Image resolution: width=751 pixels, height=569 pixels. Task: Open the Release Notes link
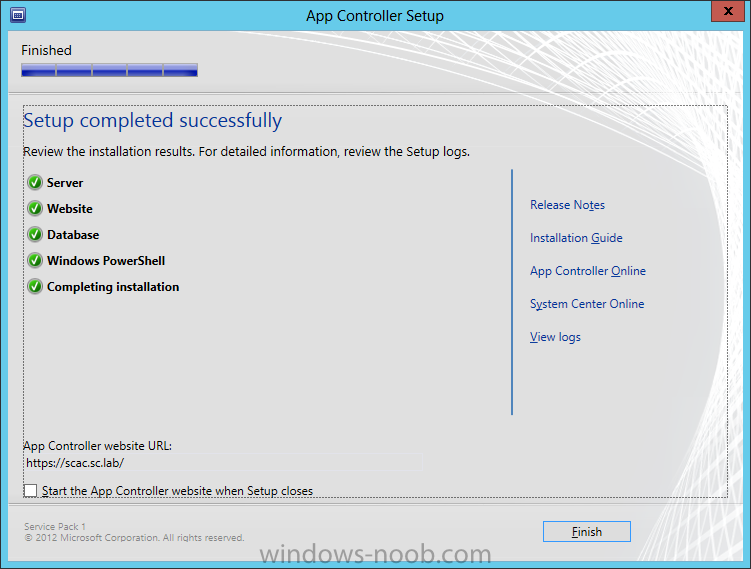[x=567, y=205]
